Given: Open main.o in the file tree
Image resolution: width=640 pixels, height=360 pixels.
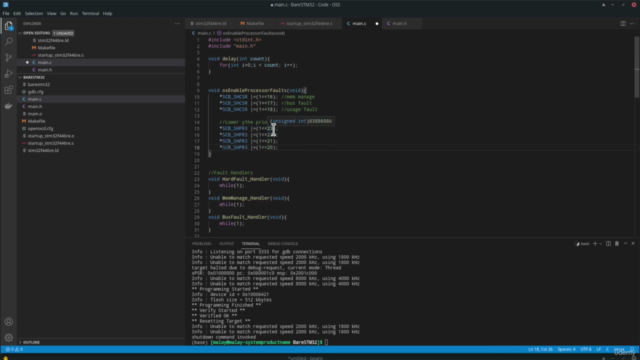Looking at the screenshot, I should [x=35, y=114].
